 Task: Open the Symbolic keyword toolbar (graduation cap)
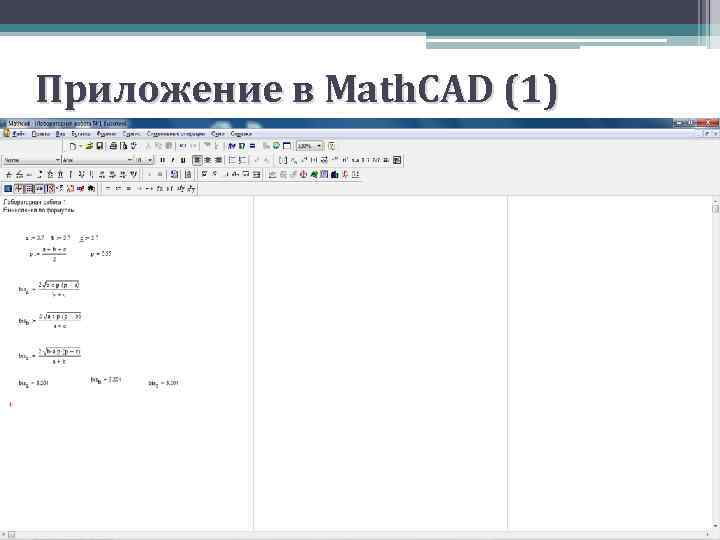click(91, 188)
